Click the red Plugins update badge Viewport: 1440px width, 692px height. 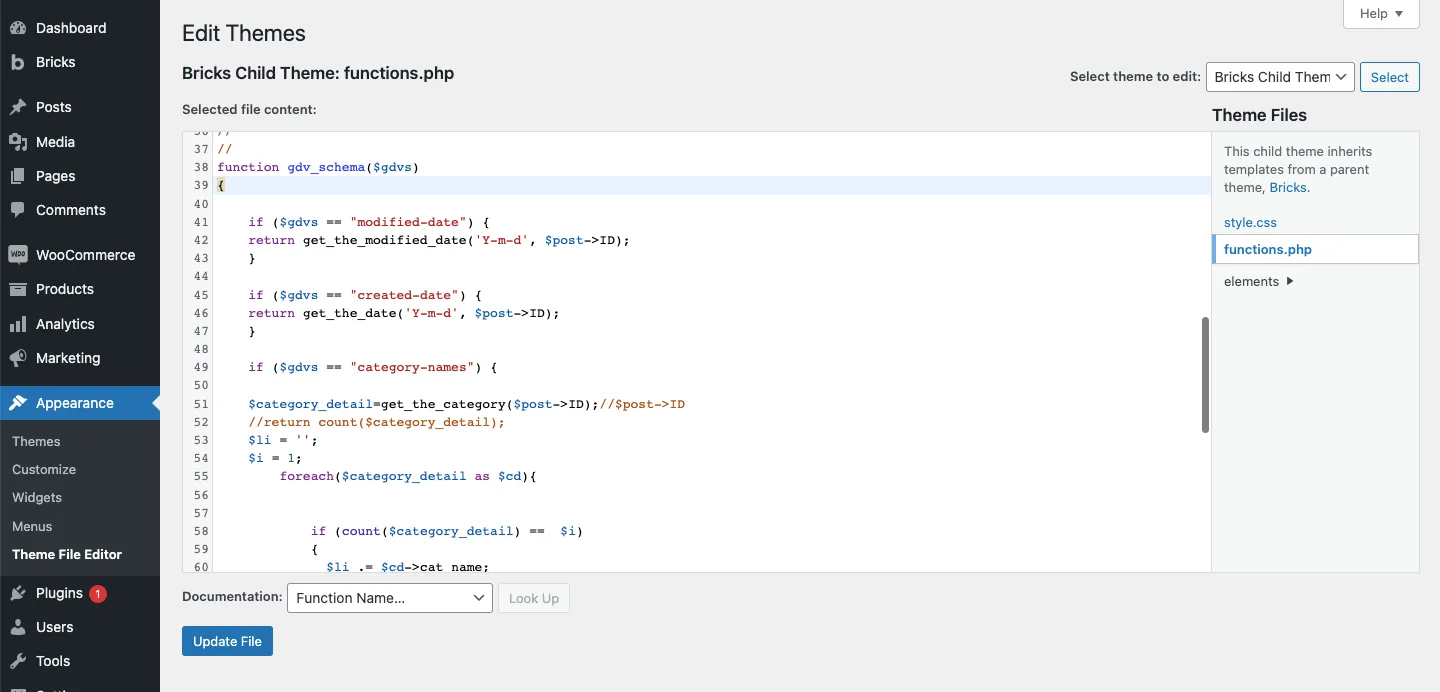pyautogui.click(x=98, y=594)
